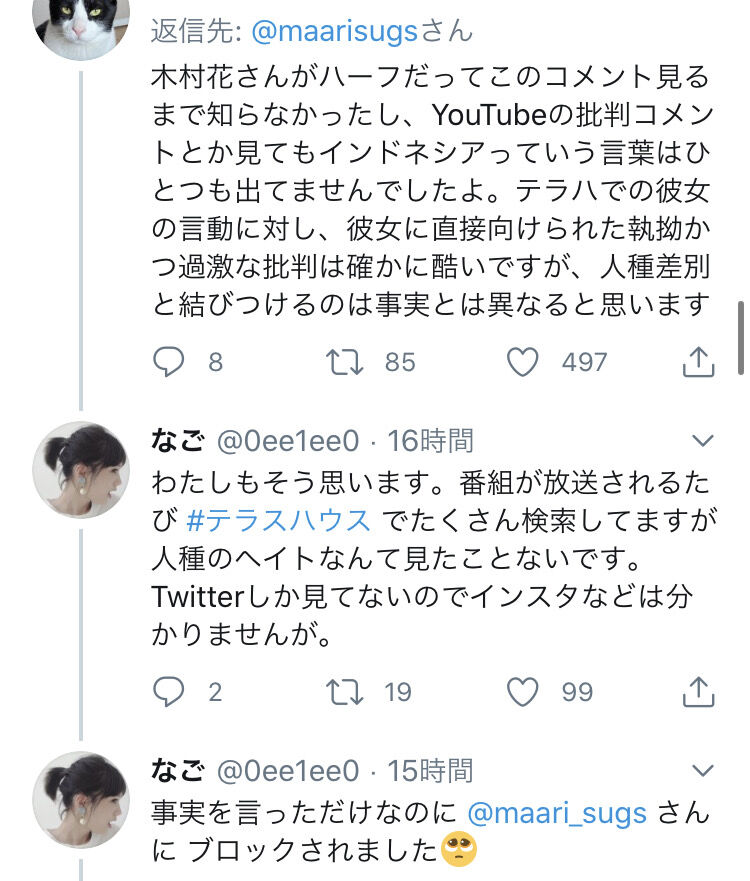This screenshot has width=750, height=881.
Task: Open なご's profile name on 16時間 tweet
Action: point(178,440)
